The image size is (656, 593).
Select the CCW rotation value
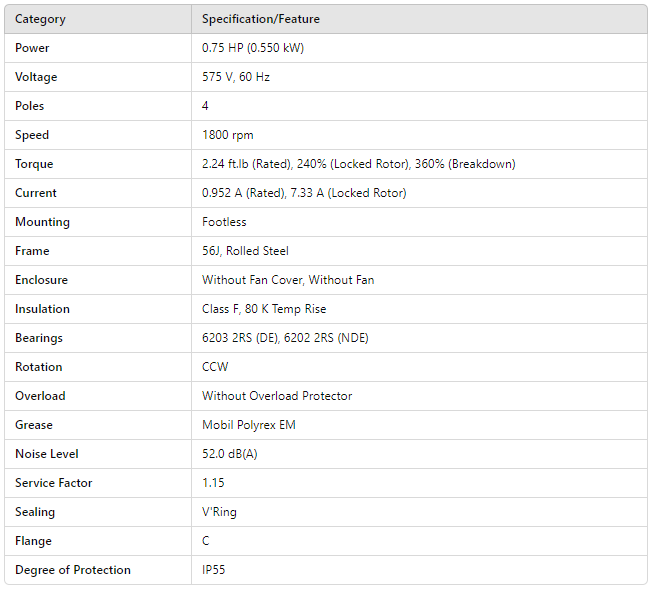pos(215,367)
